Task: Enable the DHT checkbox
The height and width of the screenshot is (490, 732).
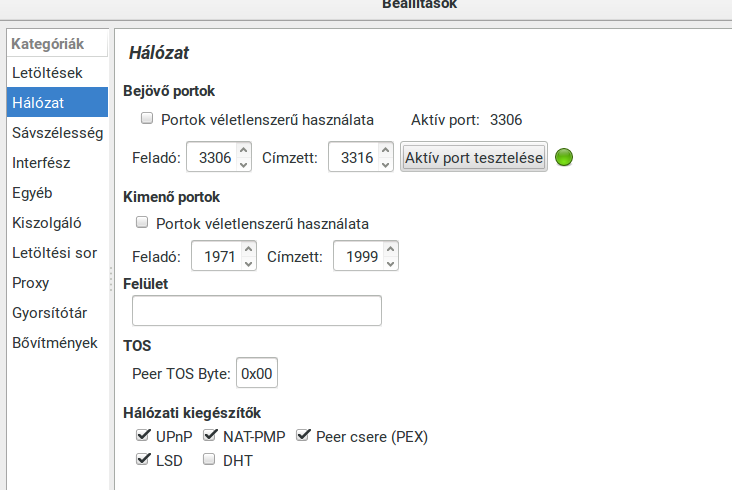Action: pyautogui.click(x=210, y=460)
